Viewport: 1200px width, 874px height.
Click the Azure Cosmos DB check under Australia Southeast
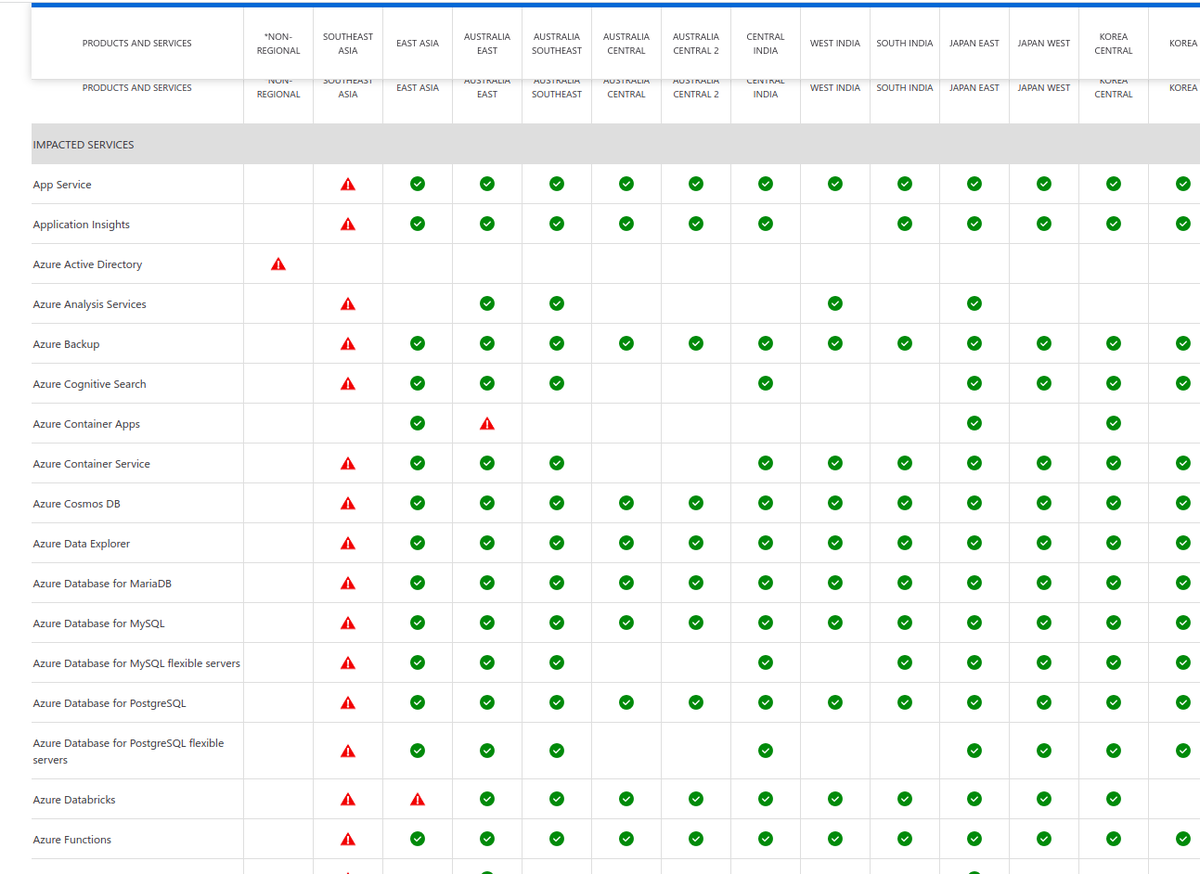click(557, 503)
